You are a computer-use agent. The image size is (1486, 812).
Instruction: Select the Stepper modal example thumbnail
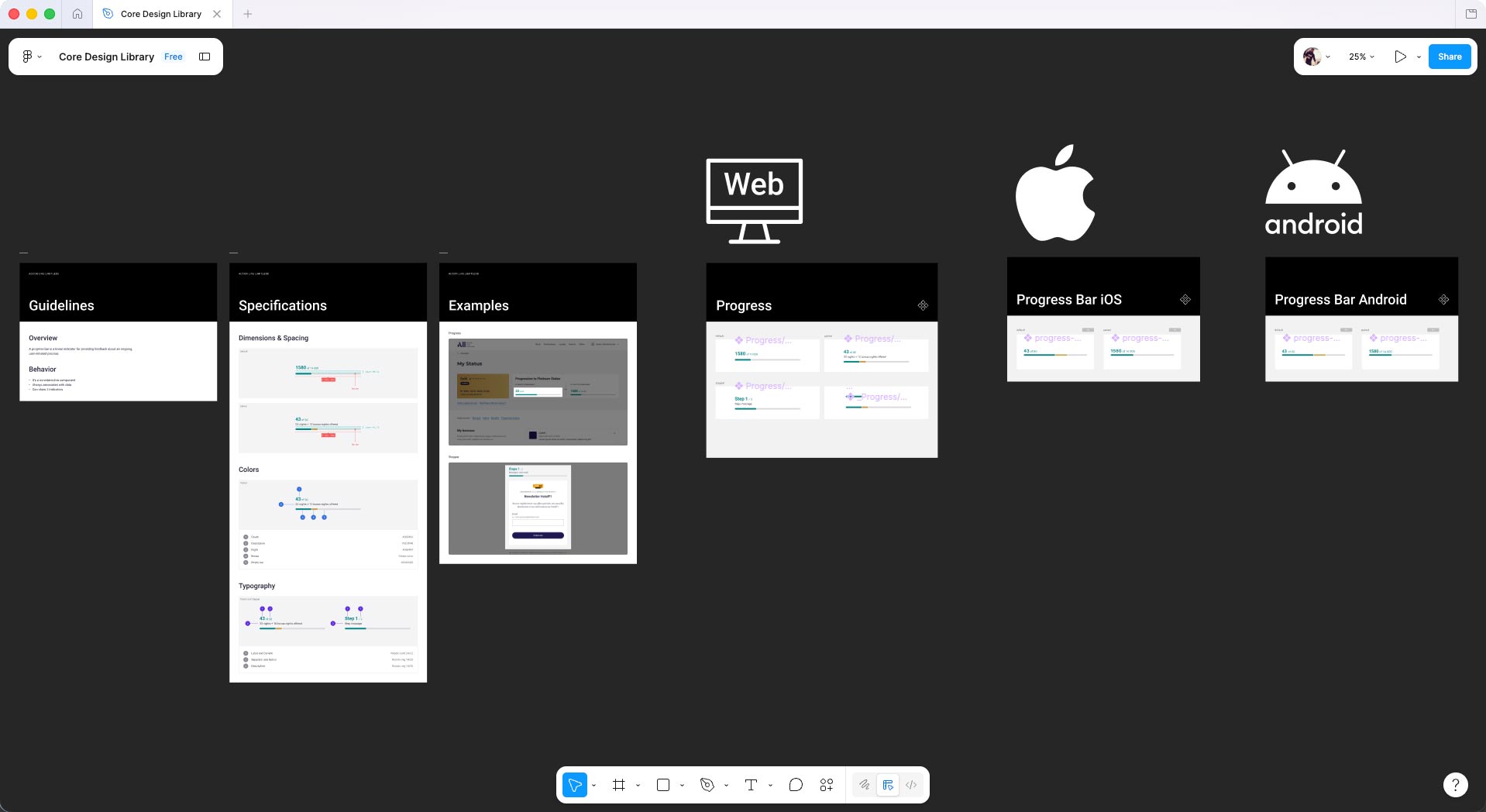point(538,508)
